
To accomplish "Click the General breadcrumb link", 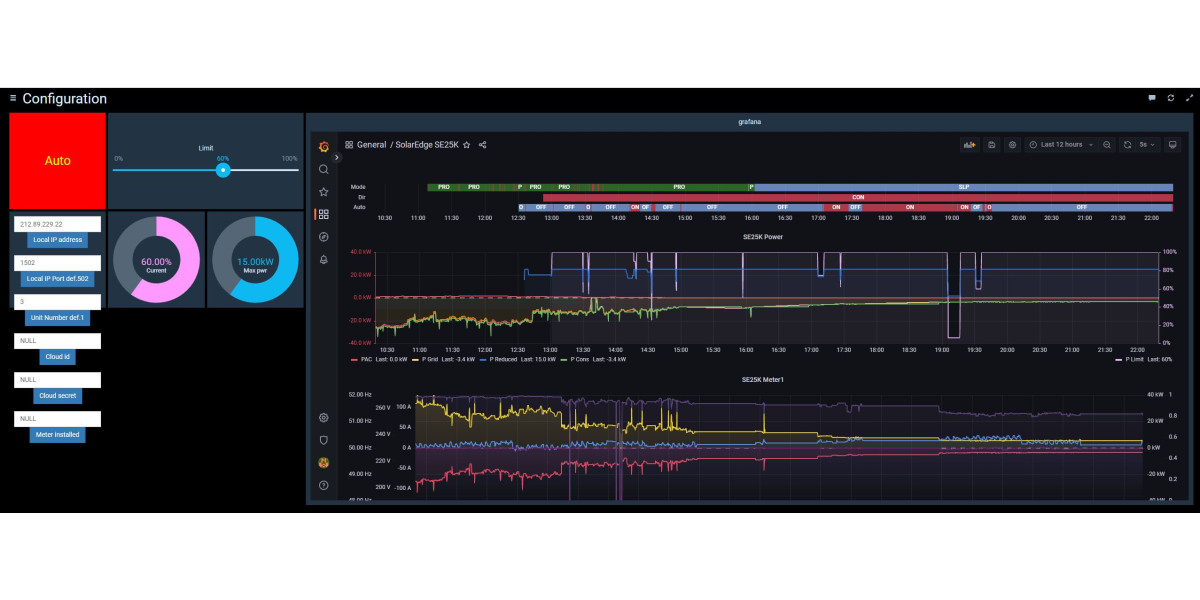I will (x=372, y=145).
